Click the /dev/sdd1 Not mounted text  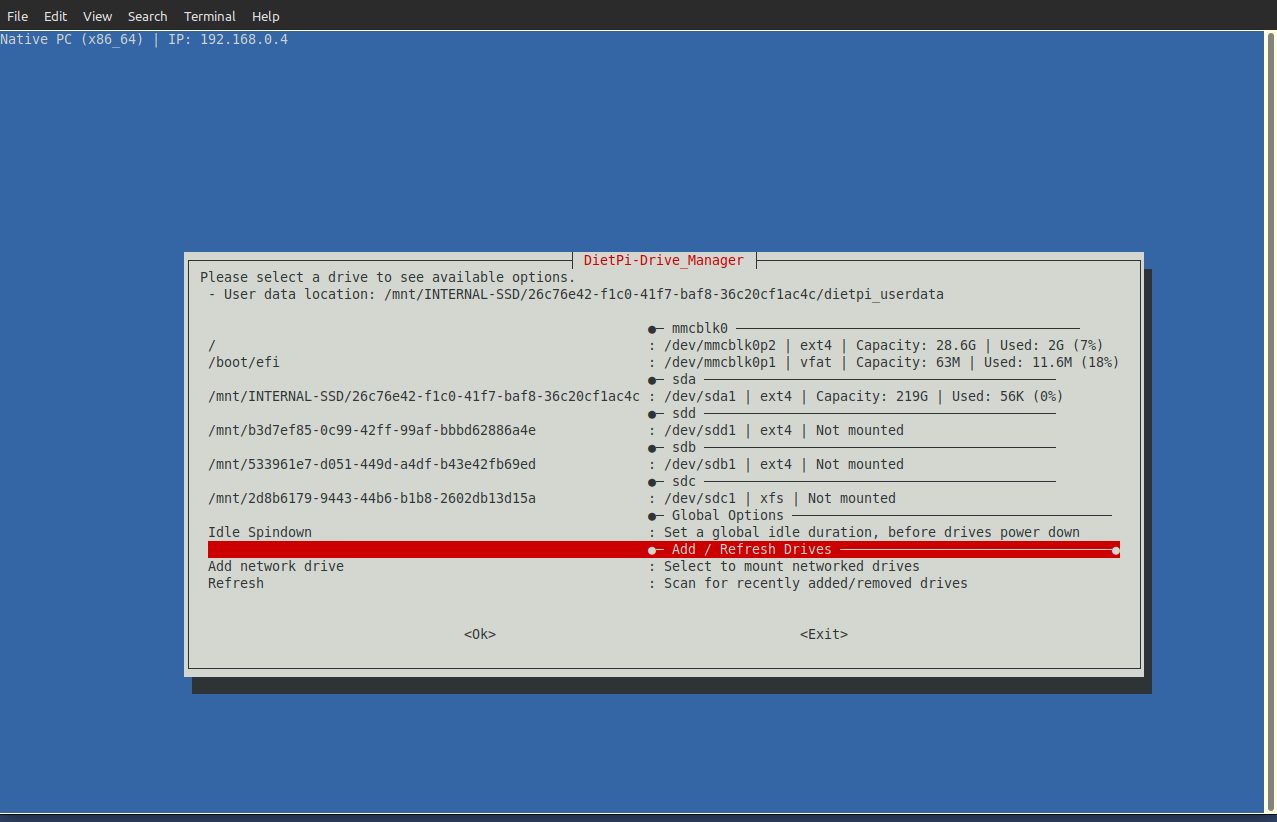point(784,430)
